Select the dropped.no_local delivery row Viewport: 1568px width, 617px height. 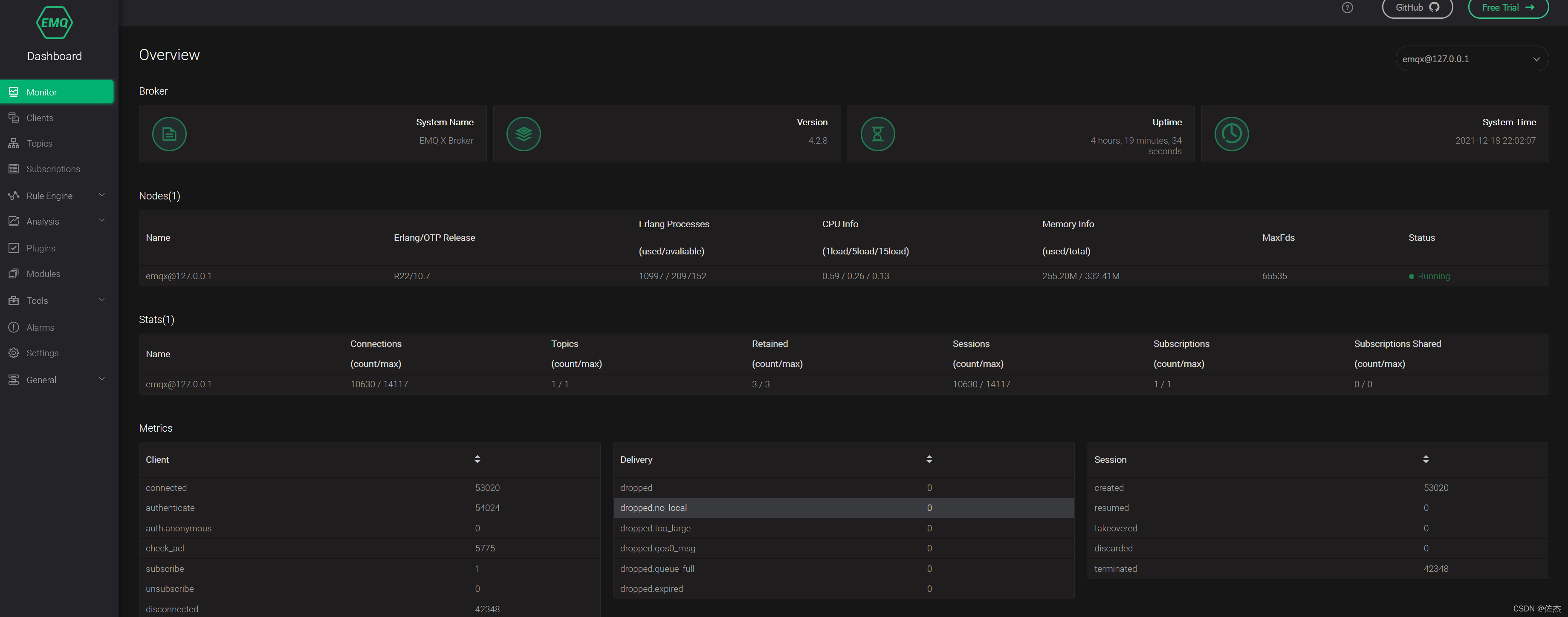click(844, 507)
